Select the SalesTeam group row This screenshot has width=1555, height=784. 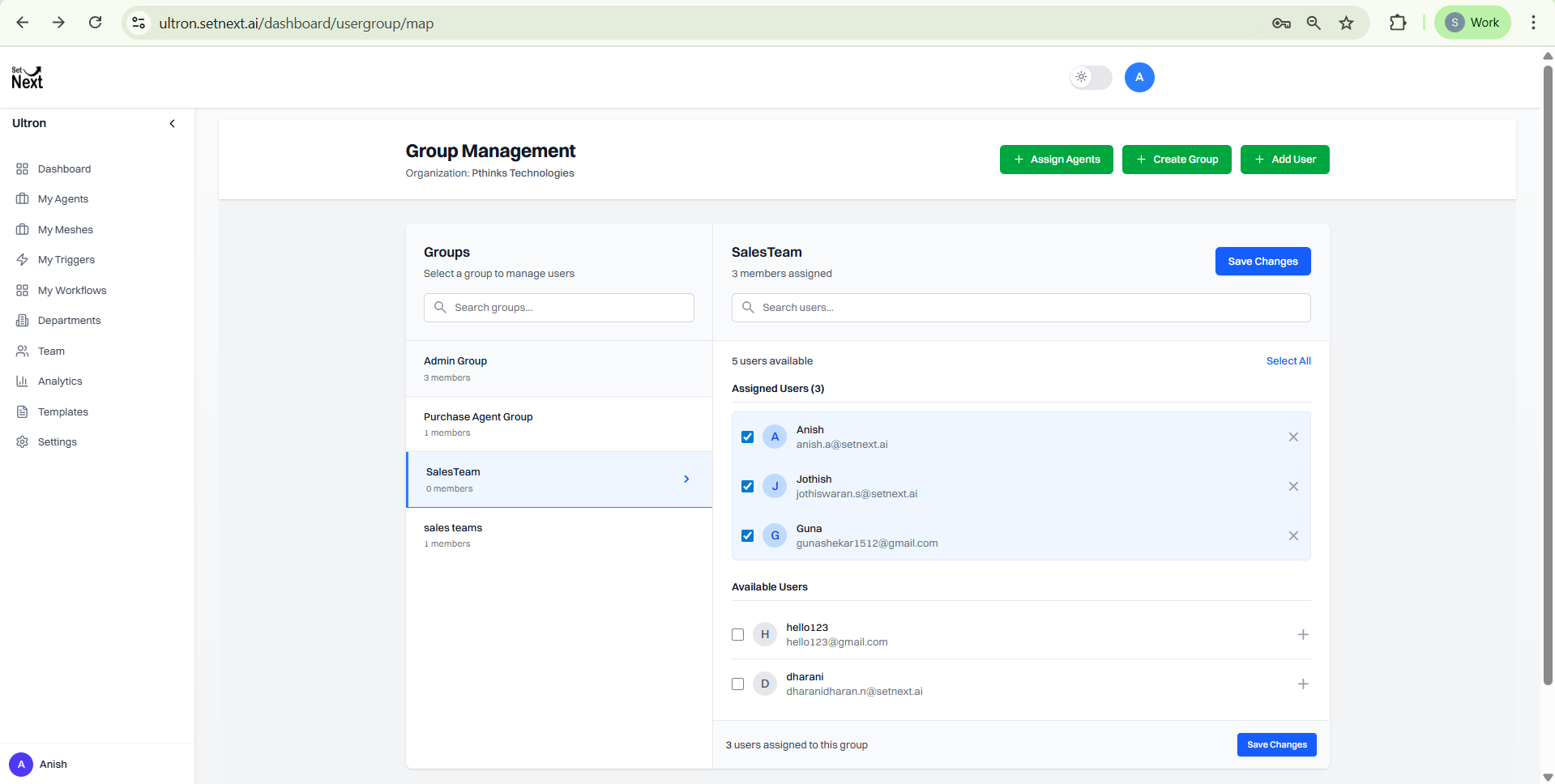click(x=559, y=479)
